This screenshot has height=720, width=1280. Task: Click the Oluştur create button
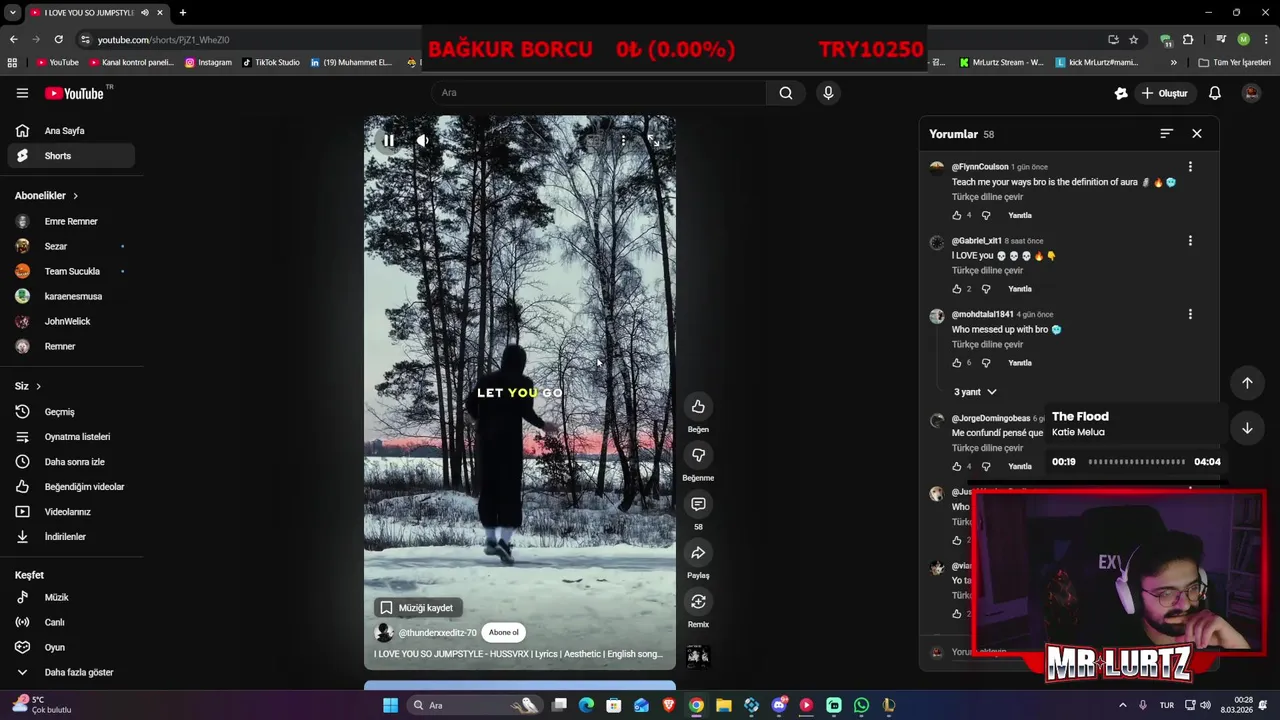[1164, 93]
